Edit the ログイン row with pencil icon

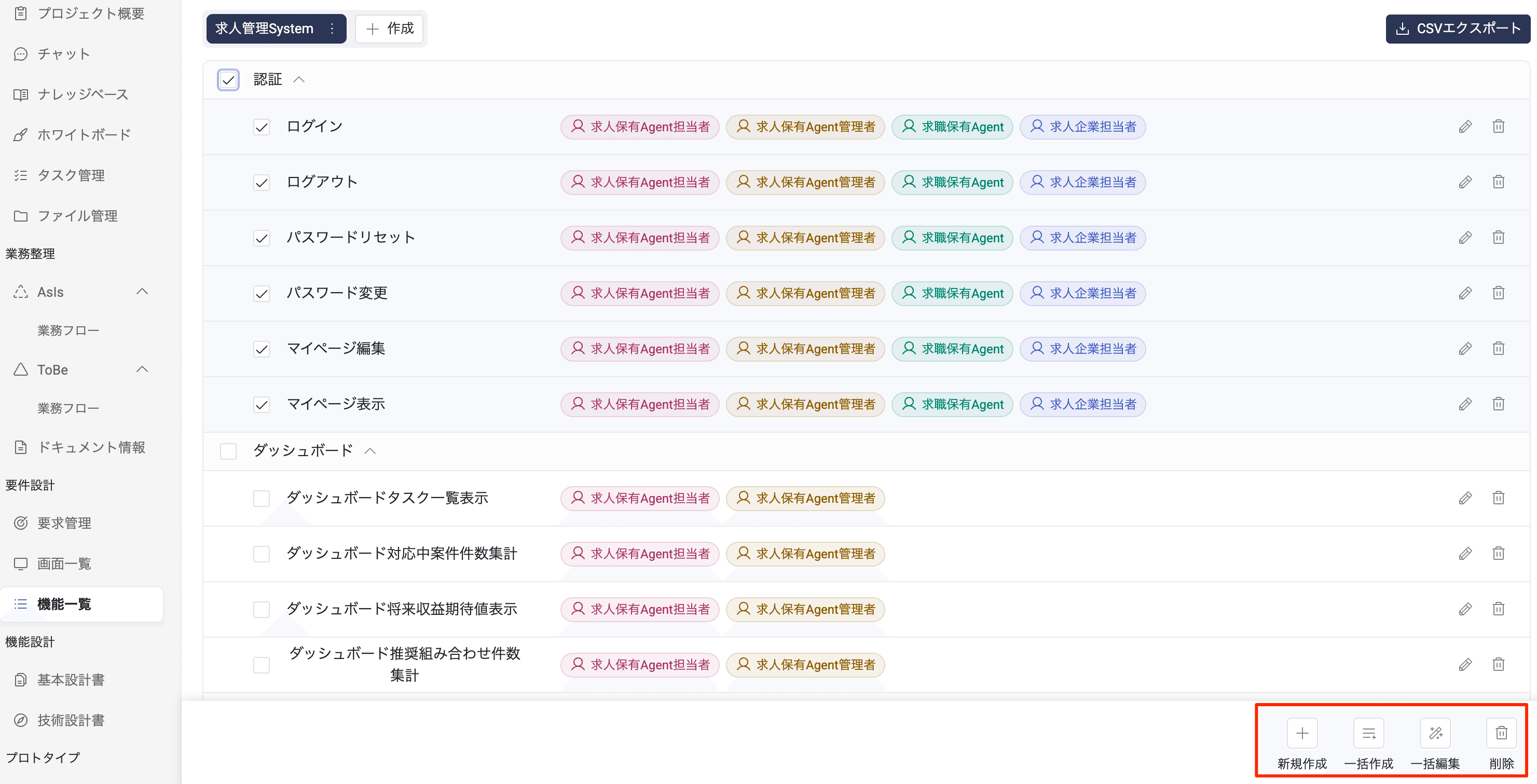[x=1465, y=127]
